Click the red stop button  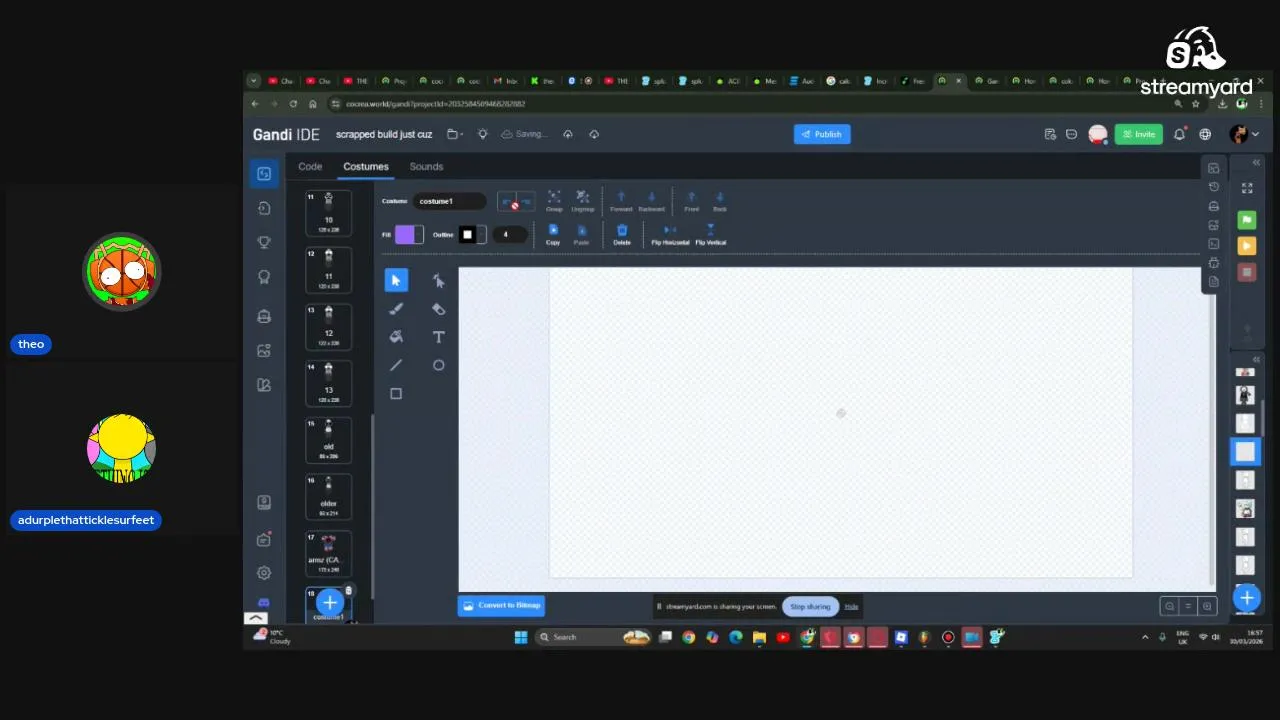1246,272
